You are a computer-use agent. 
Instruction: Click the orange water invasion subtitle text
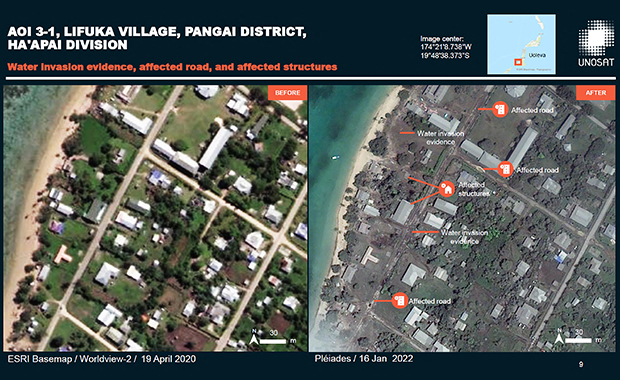(x=172, y=67)
